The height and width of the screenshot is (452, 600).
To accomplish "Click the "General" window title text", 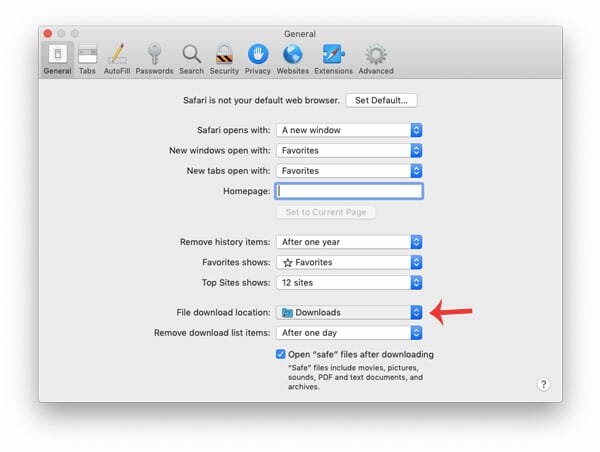I will [x=300, y=34].
